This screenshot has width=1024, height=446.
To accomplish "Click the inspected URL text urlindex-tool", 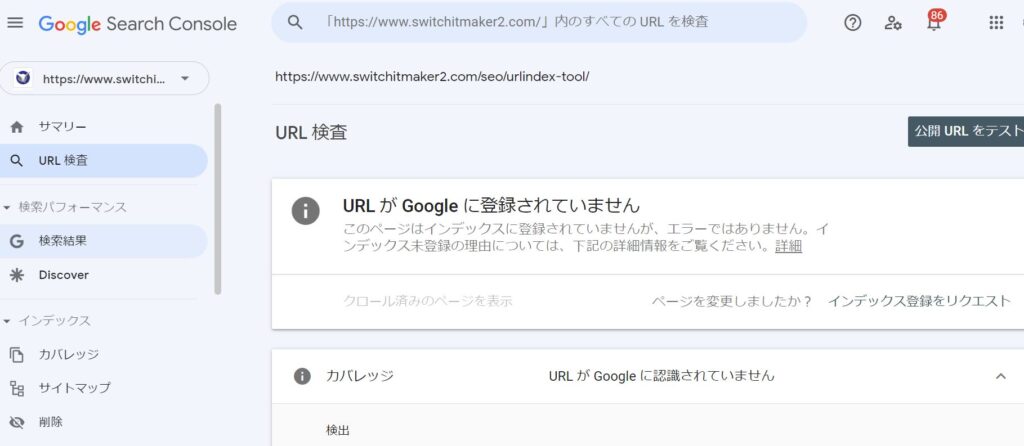I will point(432,76).
